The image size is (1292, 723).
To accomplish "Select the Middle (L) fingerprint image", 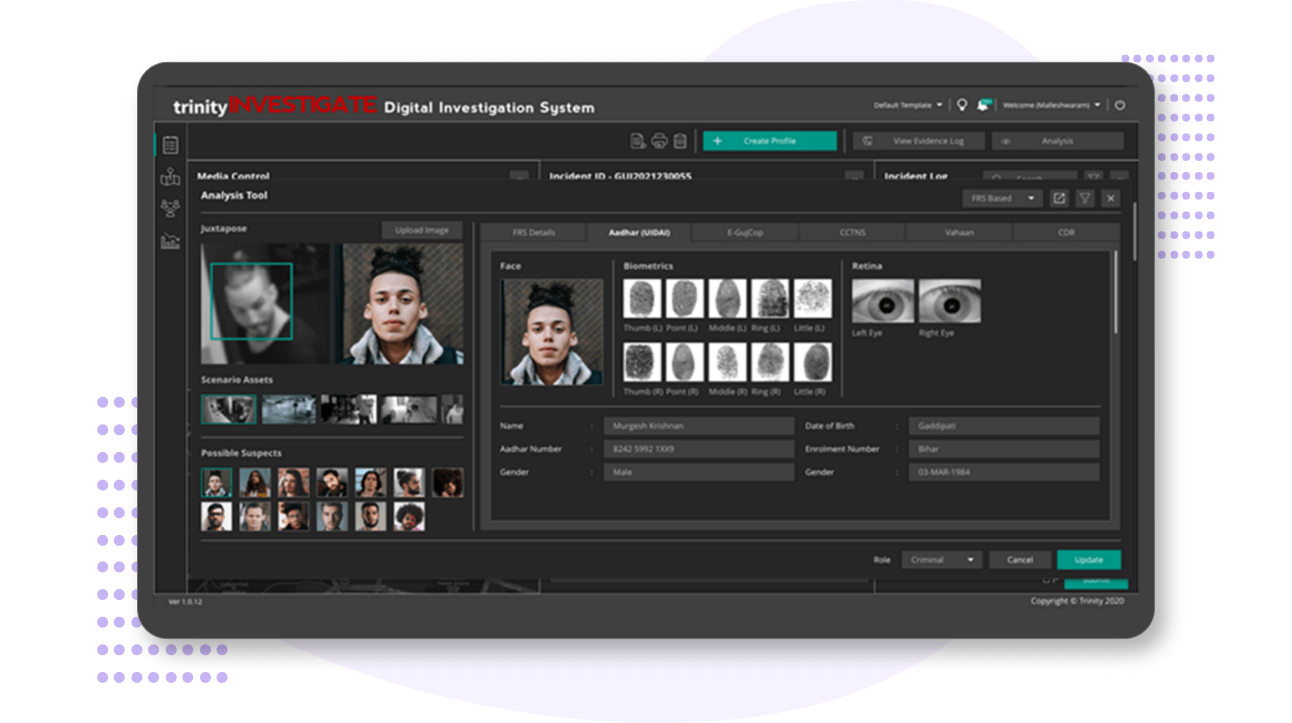I will 728,298.
